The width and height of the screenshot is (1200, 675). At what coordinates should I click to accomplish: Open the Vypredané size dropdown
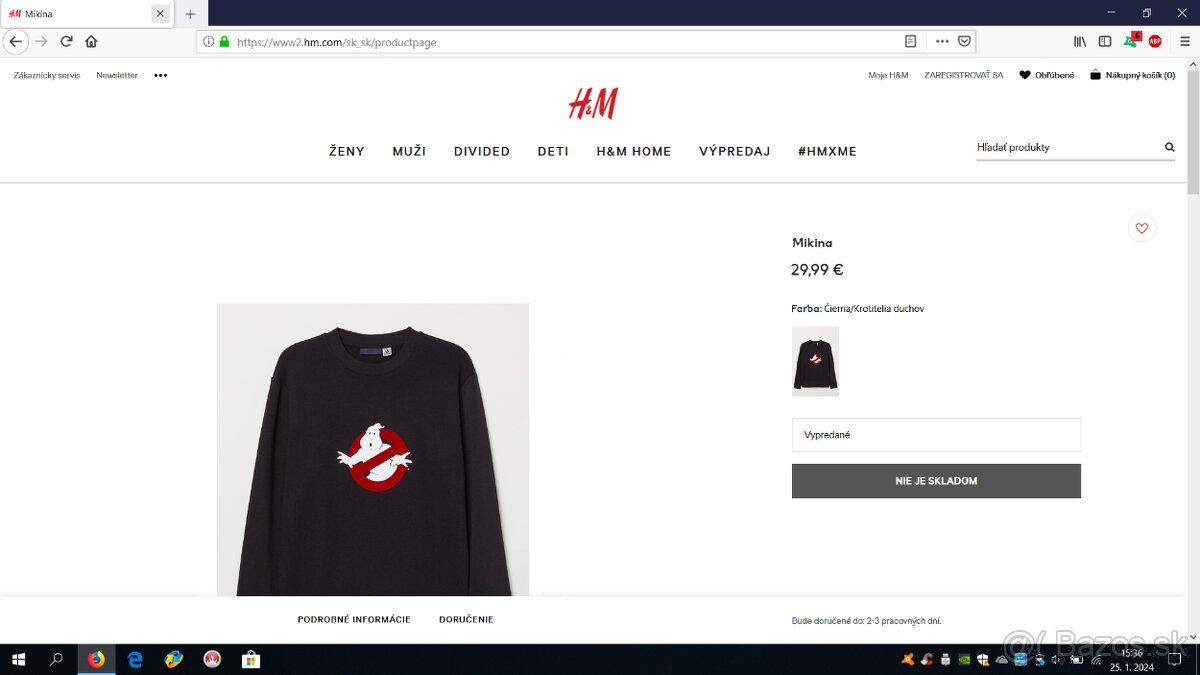coord(936,435)
